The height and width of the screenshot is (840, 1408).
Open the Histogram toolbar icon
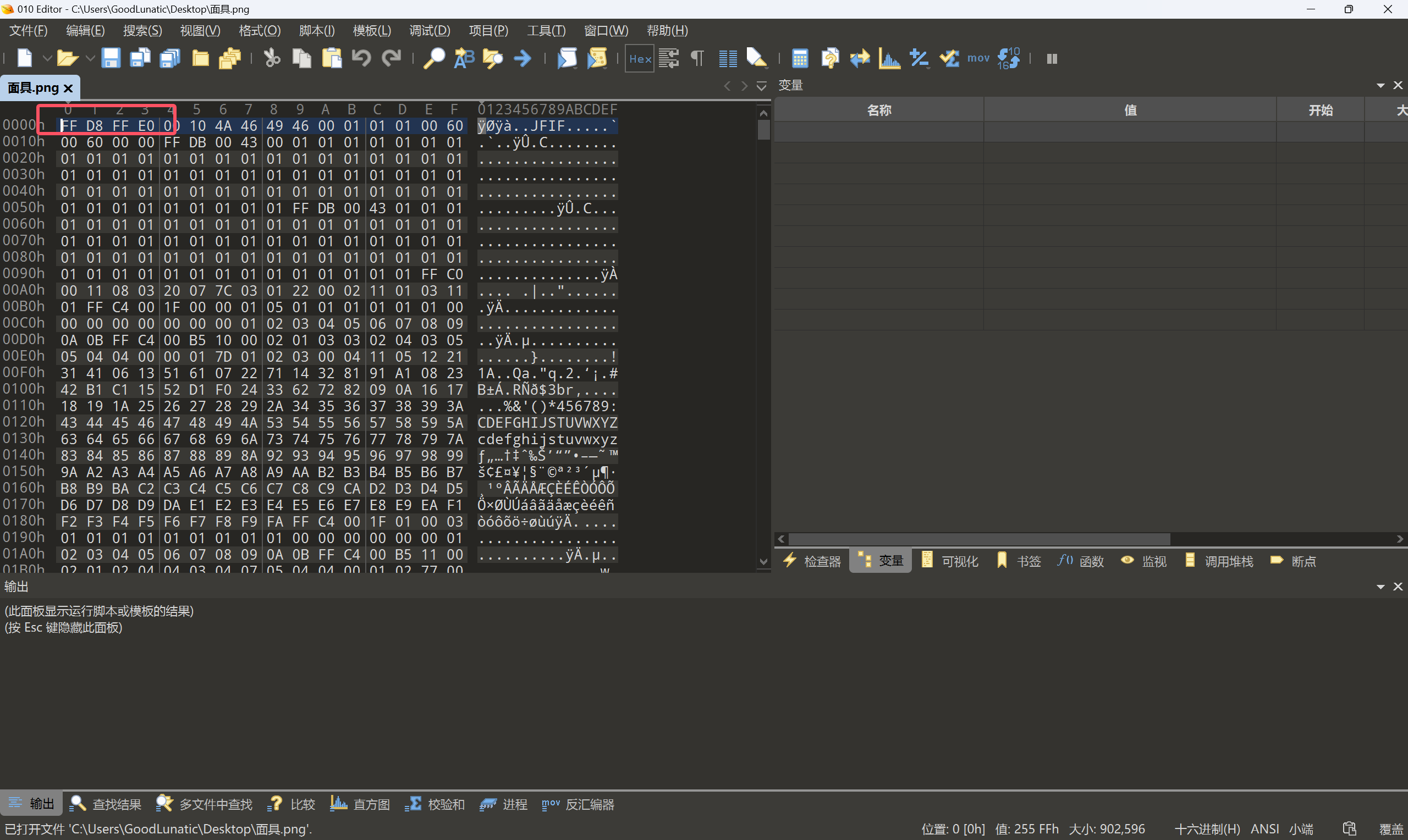coord(889,58)
